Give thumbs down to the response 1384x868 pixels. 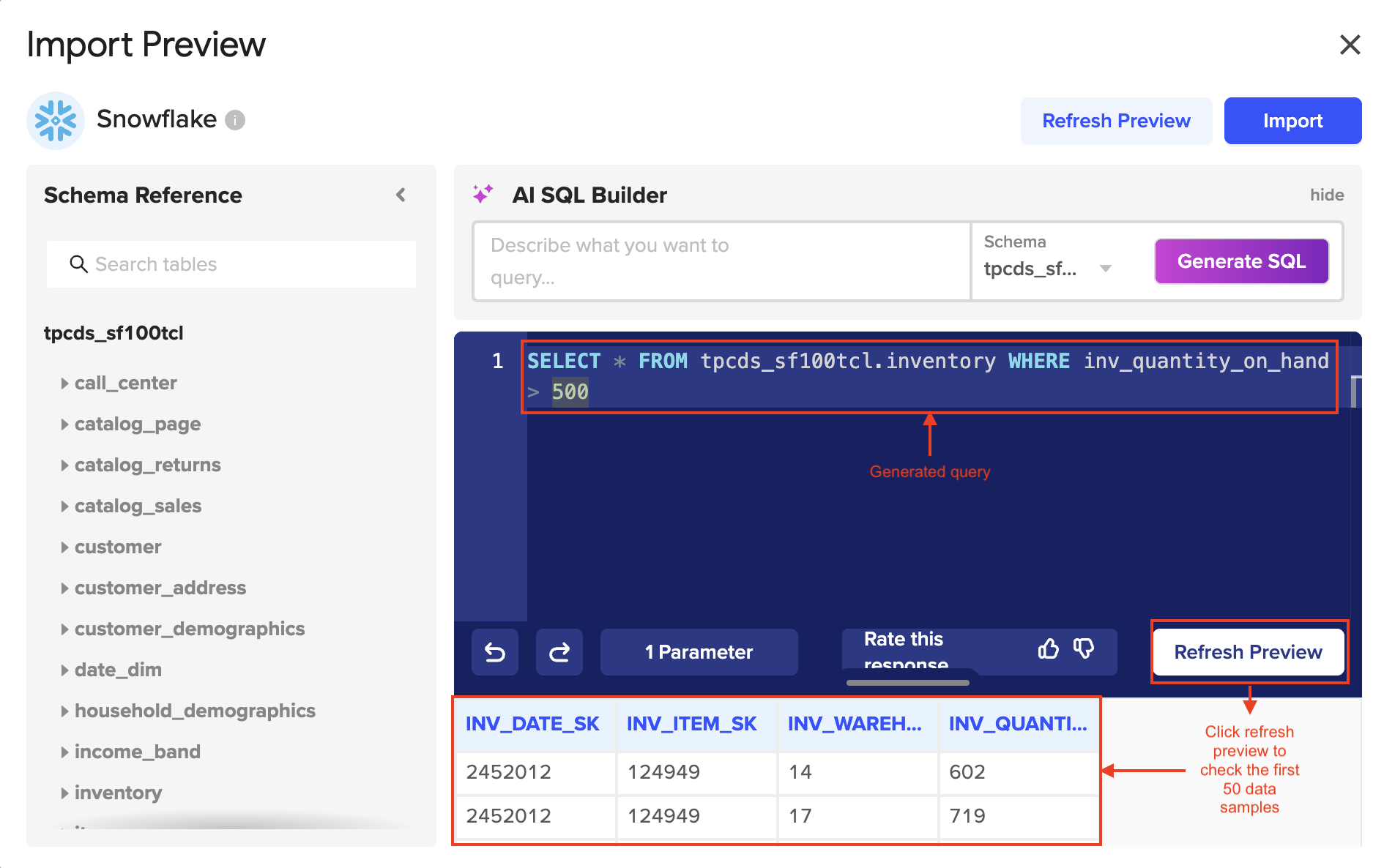(x=1084, y=648)
